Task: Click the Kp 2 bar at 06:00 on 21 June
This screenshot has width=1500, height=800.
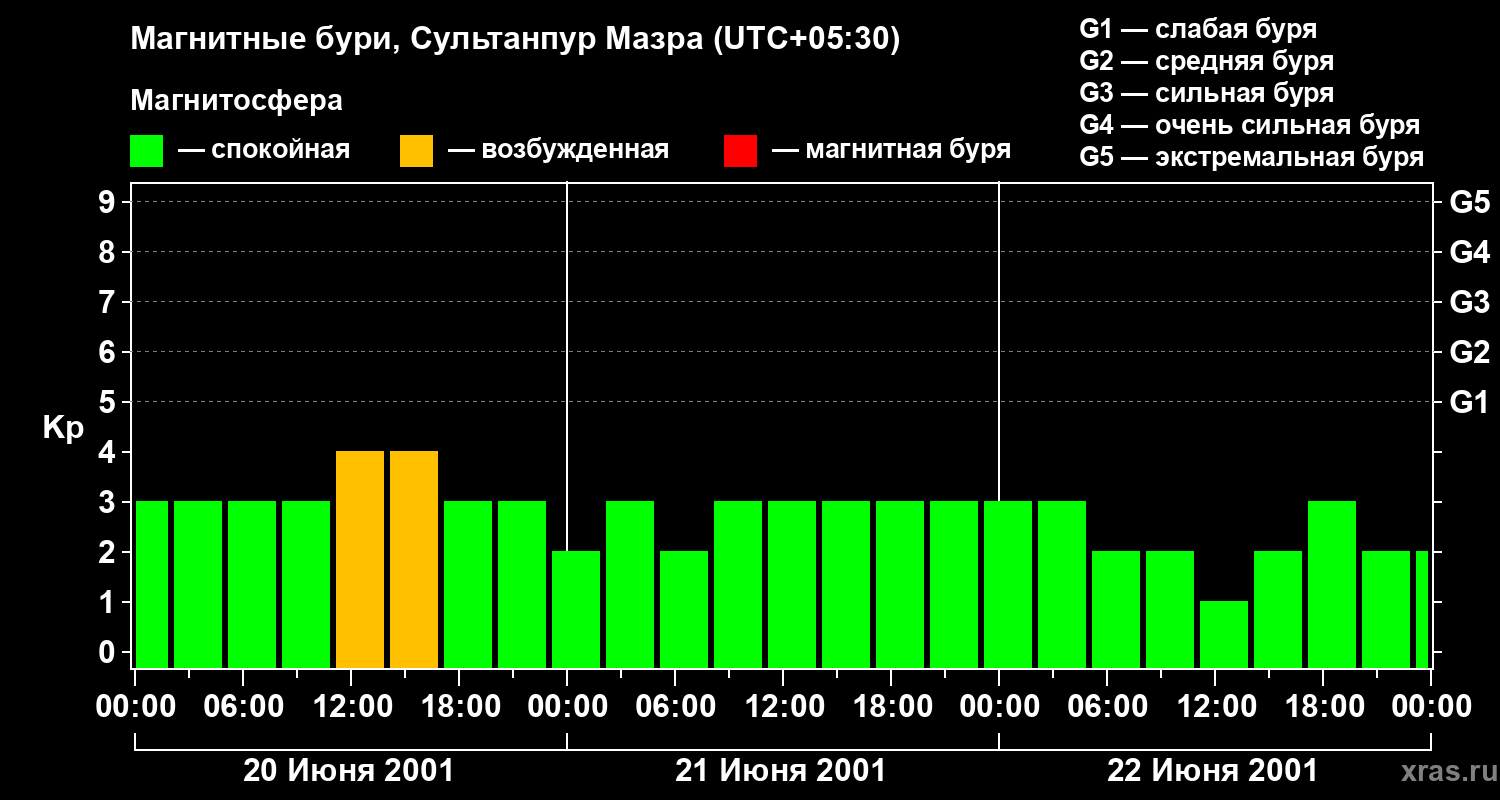Action: [684, 609]
